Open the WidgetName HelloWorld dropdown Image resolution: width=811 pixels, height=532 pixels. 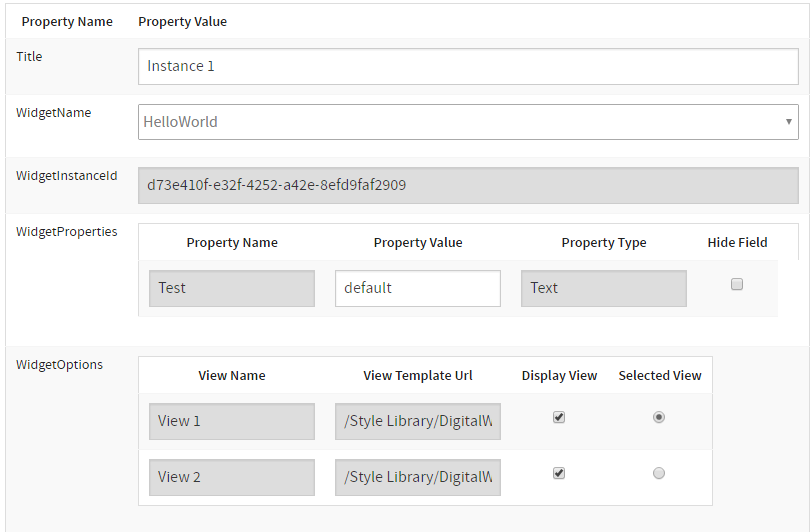pyautogui.click(x=467, y=122)
